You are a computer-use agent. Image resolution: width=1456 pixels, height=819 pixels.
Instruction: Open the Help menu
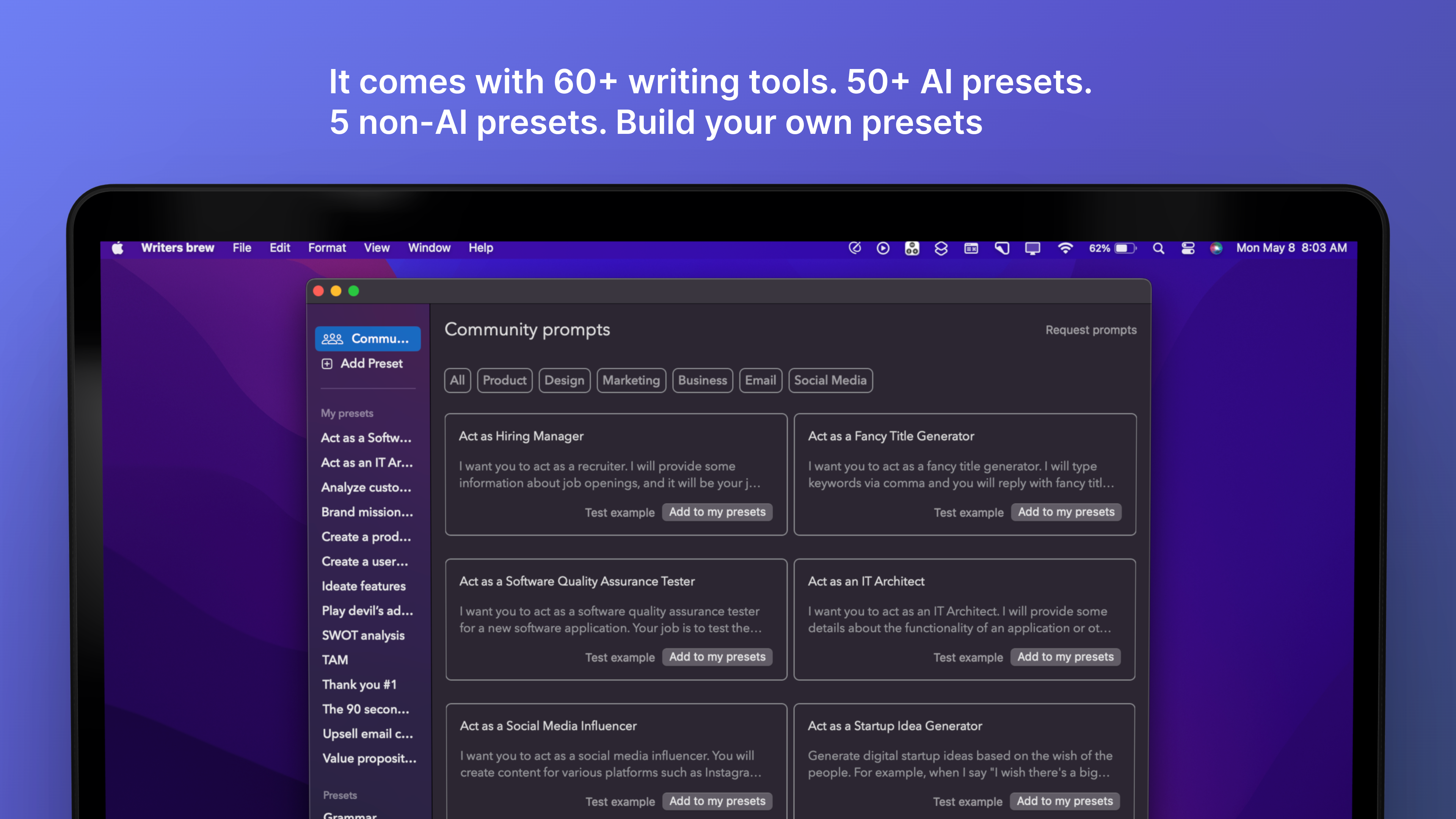pyautogui.click(x=480, y=248)
